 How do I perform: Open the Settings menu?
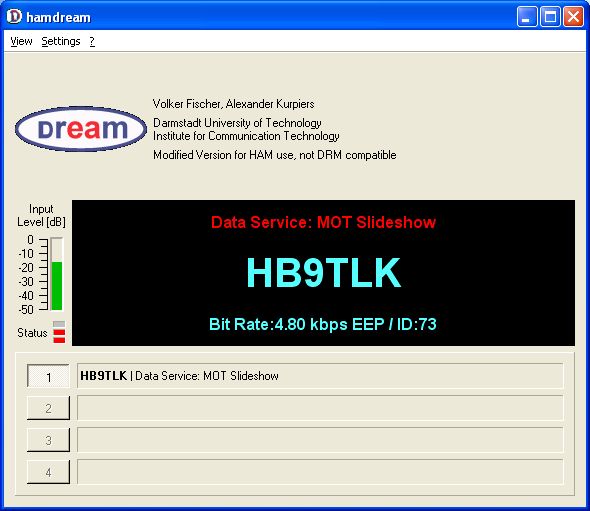(61, 41)
